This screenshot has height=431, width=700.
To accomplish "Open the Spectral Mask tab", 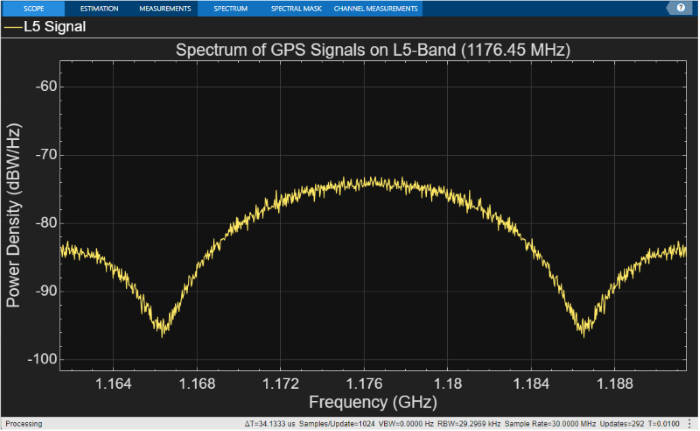I will click(294, 8).
